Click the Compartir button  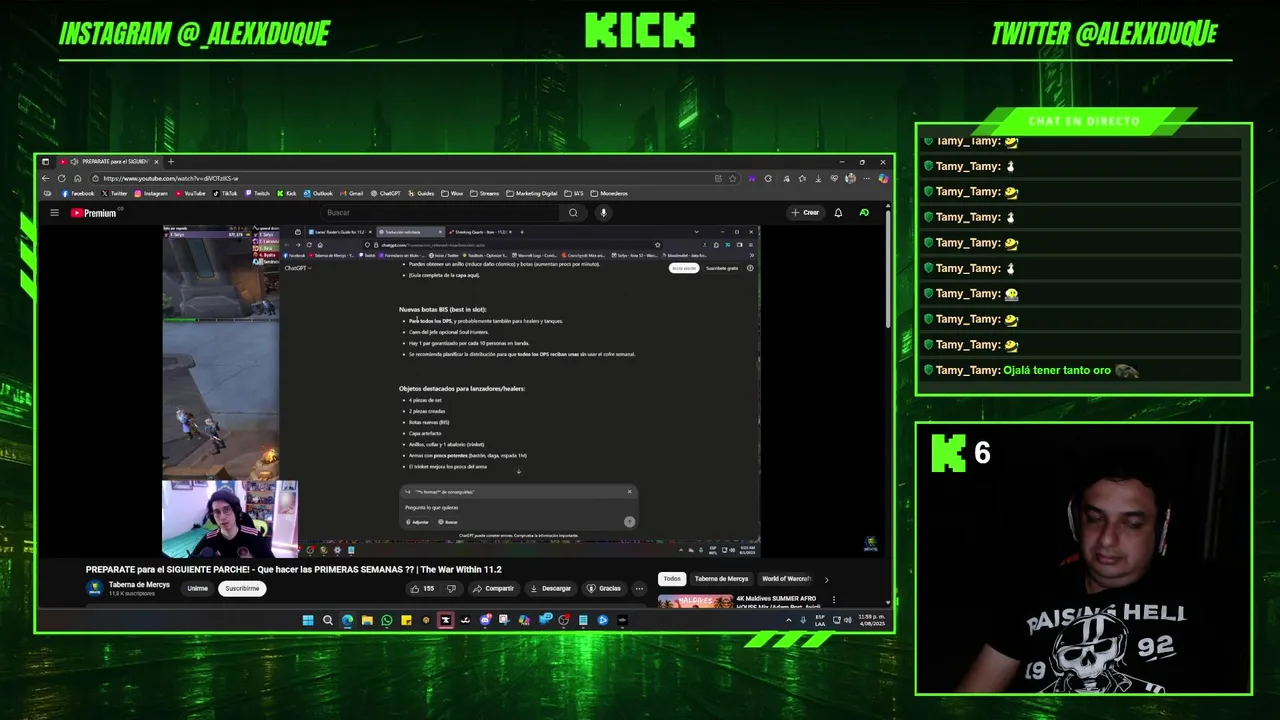pos(493,588)
